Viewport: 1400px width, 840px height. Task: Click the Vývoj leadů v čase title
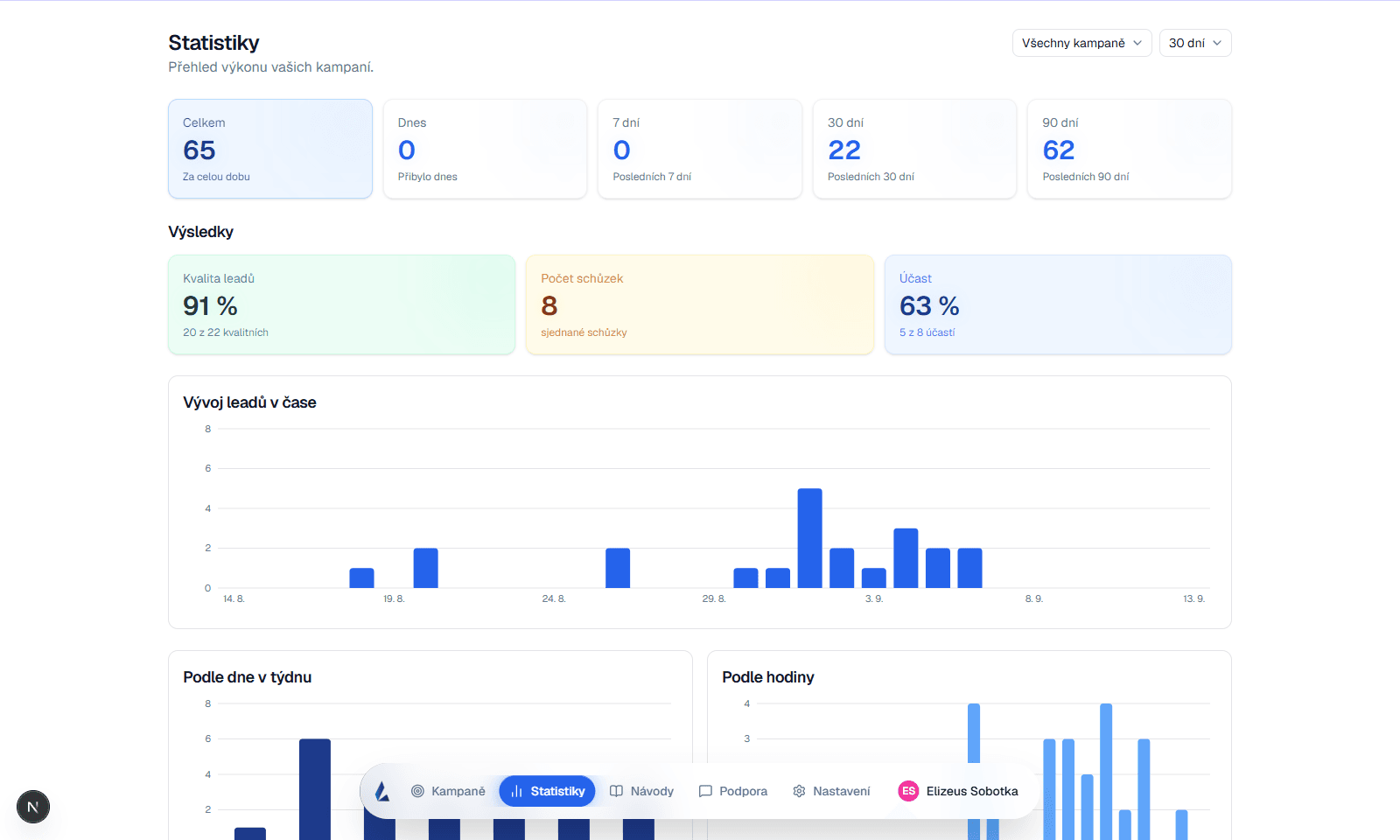click(x=249, y=402)
